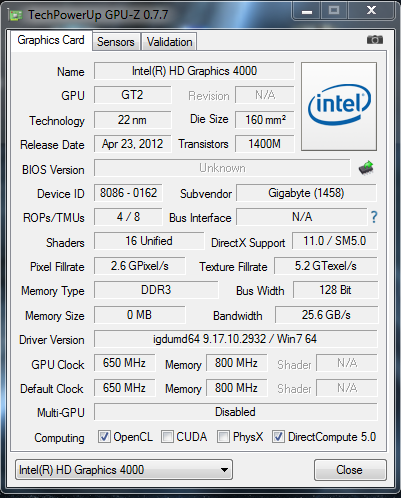Click the Subvendor Gigabyte field
This screenshot has height=498, width=401.
(306, 193)
